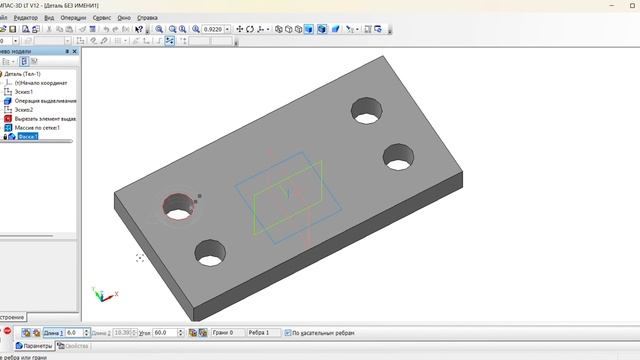Click the context help arrow-question icon
The height and width of the screenshot is (360, 640).
coord(139,29)
